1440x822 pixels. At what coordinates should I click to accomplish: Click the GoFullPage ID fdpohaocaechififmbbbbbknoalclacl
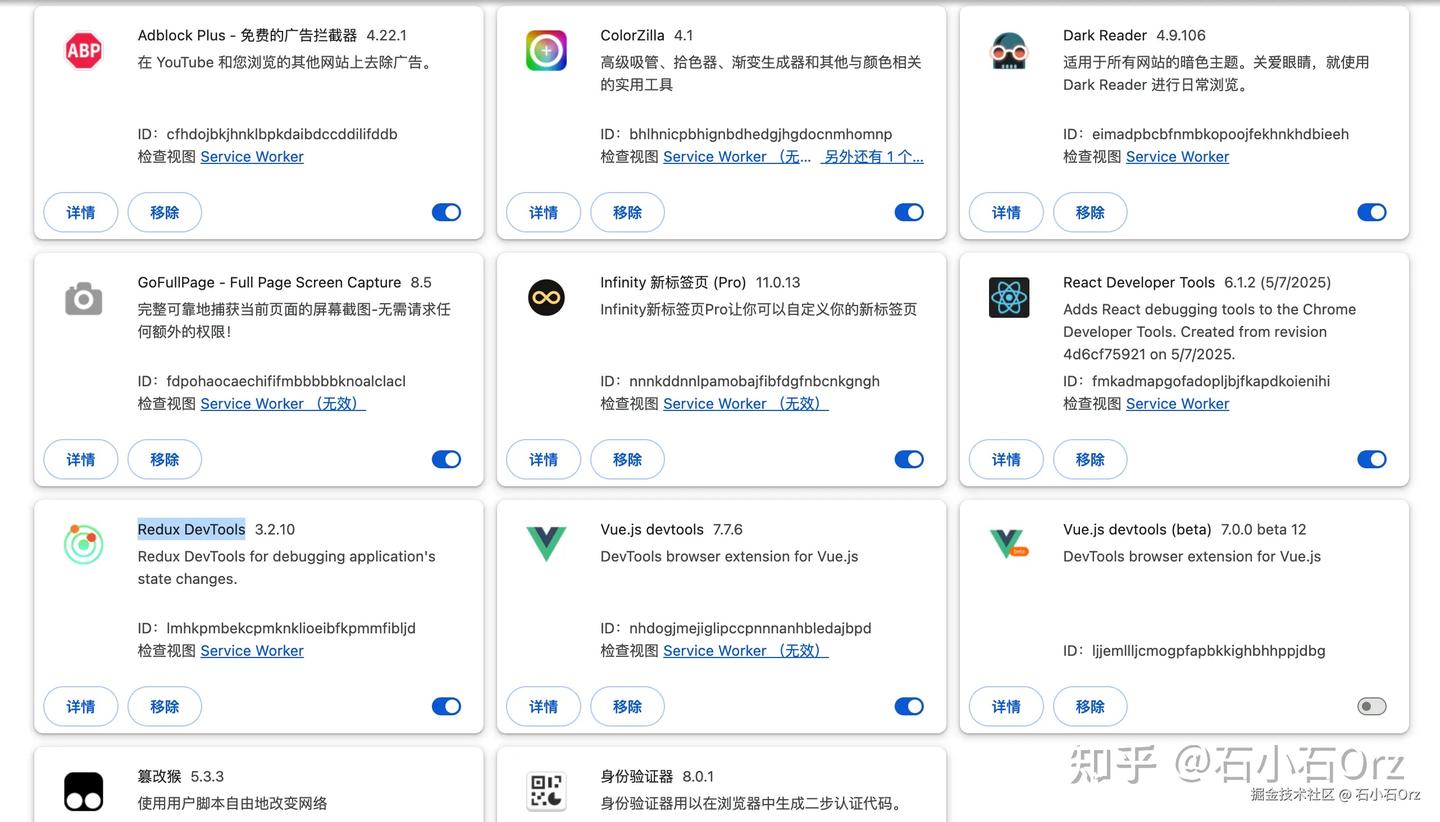[x=286, y=381]
